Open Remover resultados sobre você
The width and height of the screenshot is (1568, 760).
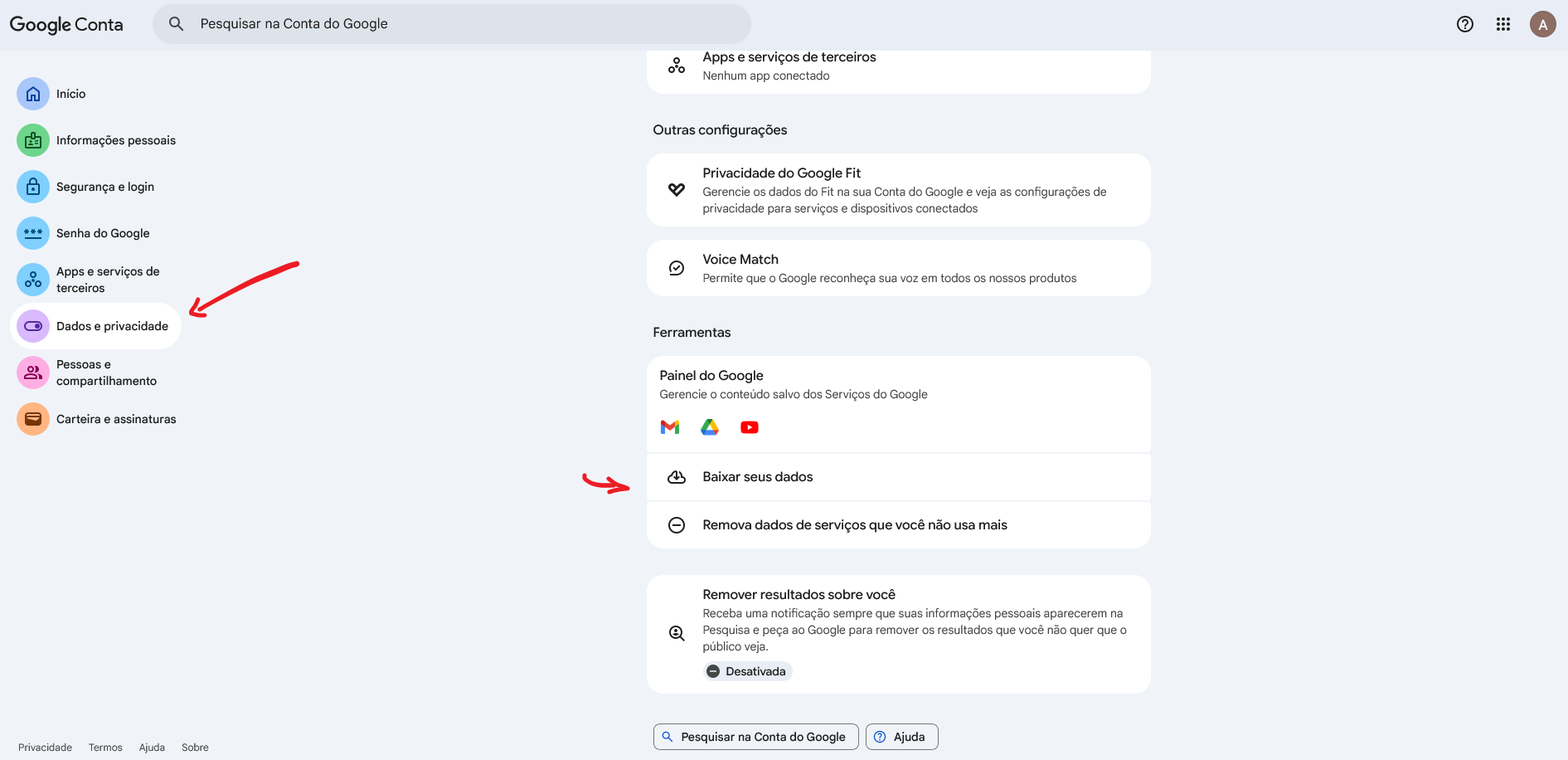coord(899,634)
